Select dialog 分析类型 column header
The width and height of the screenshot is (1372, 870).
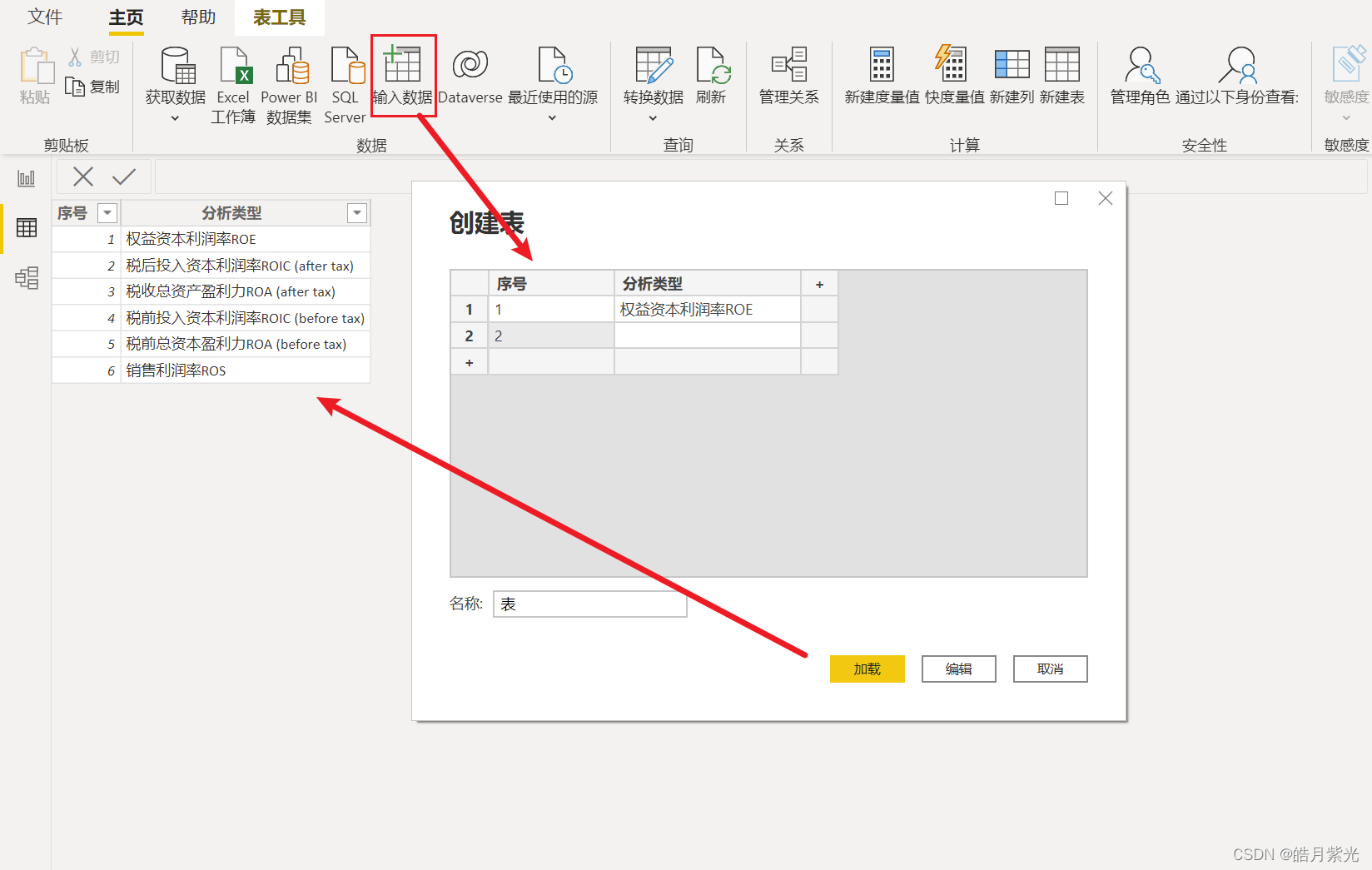[708, 284]
